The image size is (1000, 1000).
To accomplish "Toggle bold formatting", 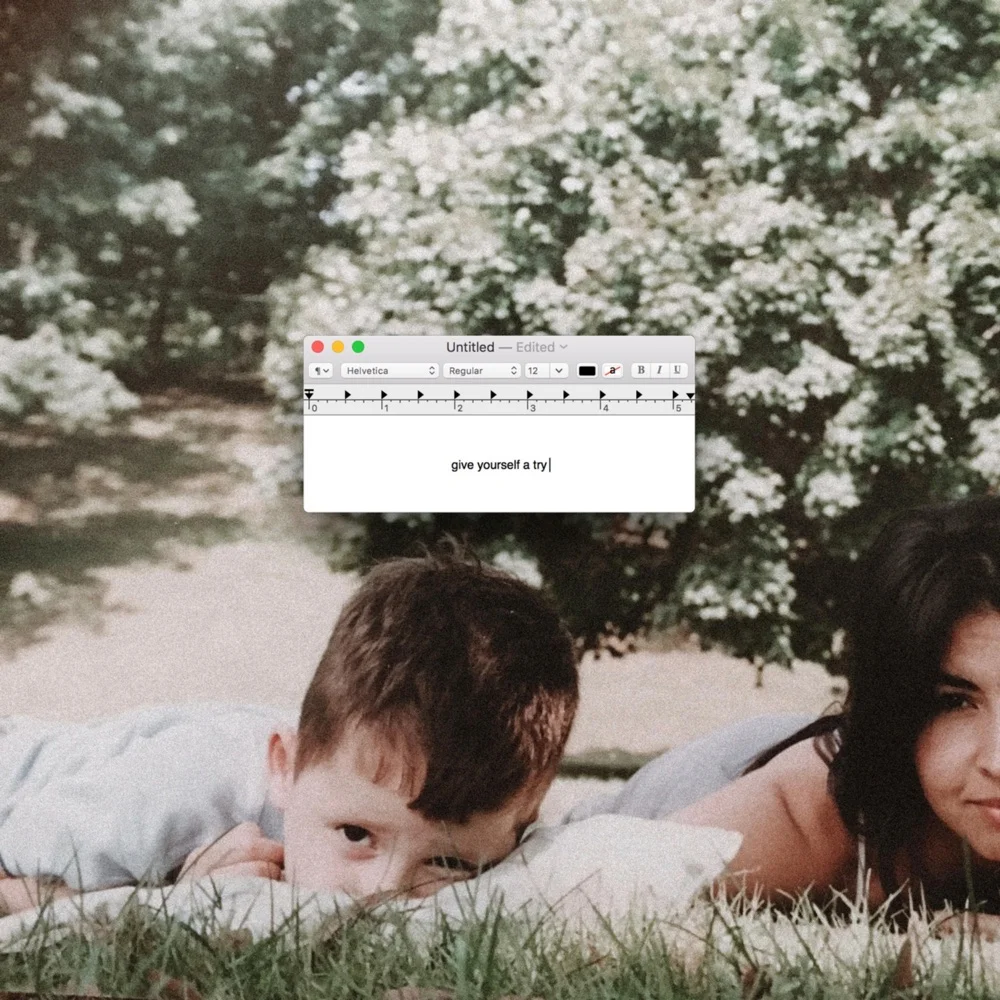I will (641, 370).
